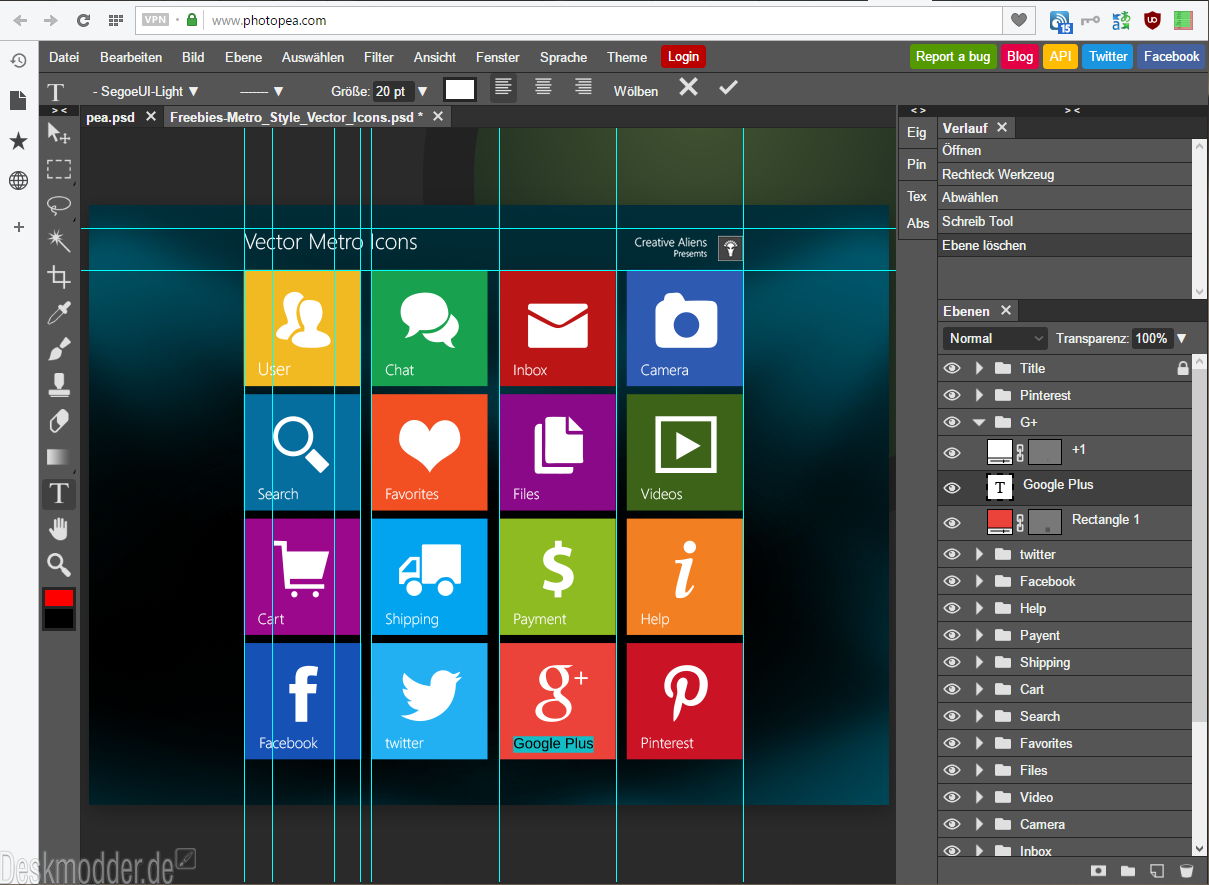Screen dimensions: 1209x885
Task: Click the black background color swatch
Action: (59, 619)
